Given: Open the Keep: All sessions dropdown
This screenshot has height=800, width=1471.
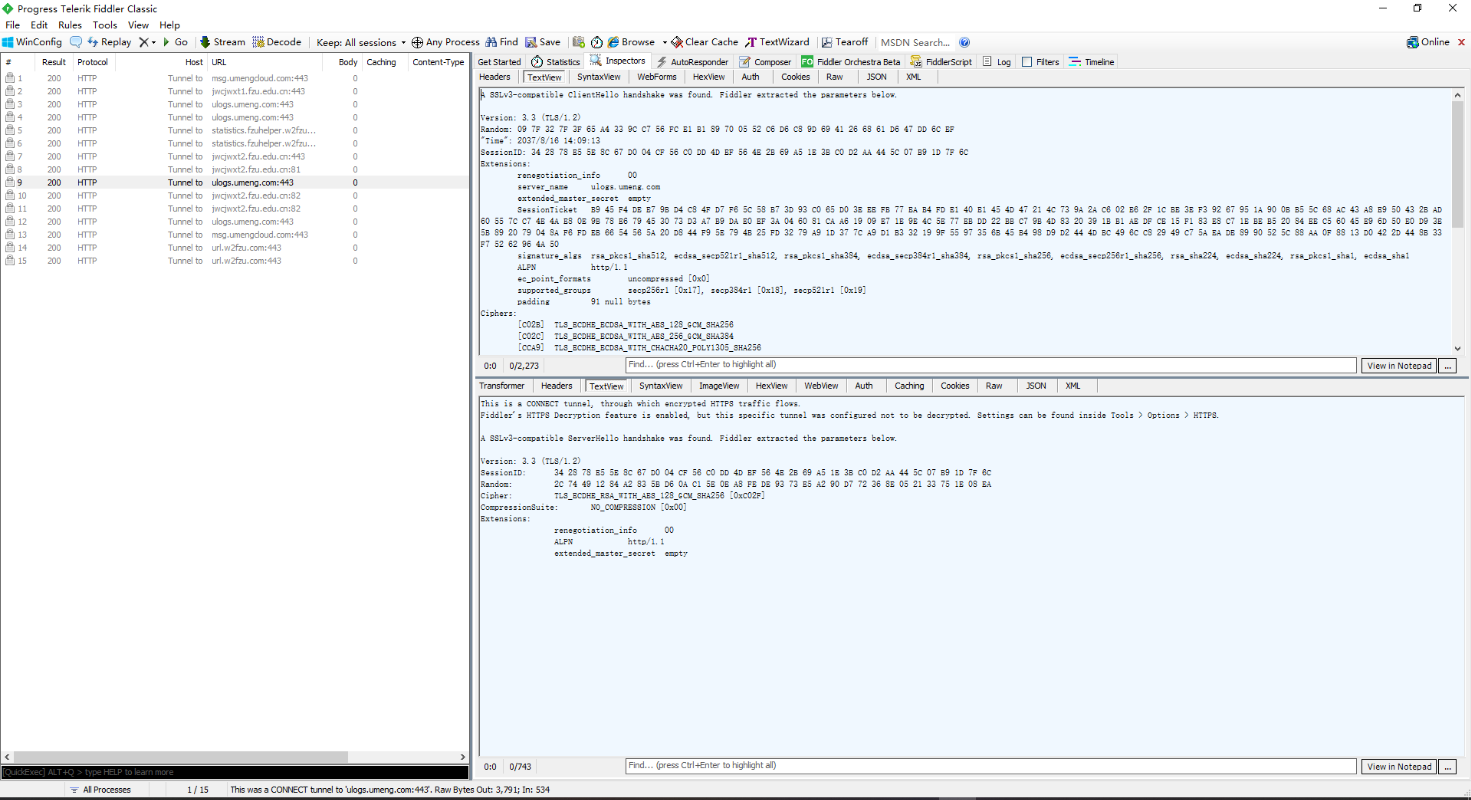Looking at the screenshot, I should pos(360,42).
